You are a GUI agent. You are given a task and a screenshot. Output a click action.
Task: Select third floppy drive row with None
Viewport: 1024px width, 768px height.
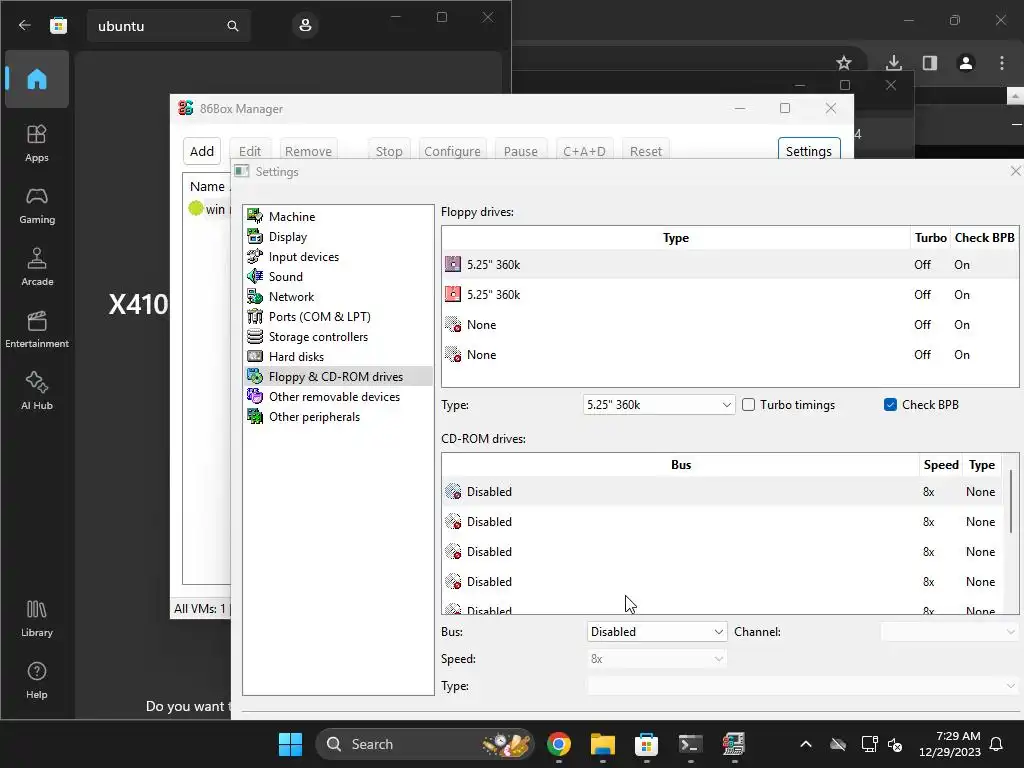tap(729, 325)
